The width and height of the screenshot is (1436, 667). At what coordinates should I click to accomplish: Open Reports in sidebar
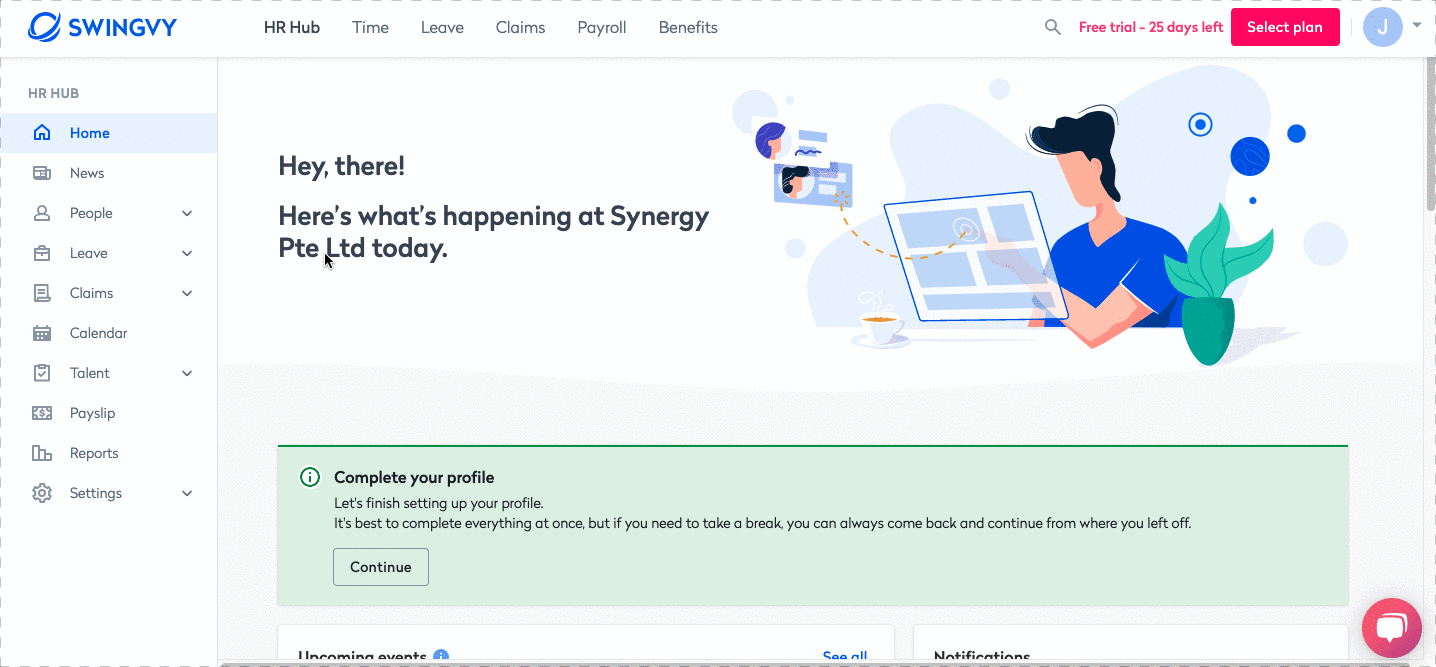108,453
